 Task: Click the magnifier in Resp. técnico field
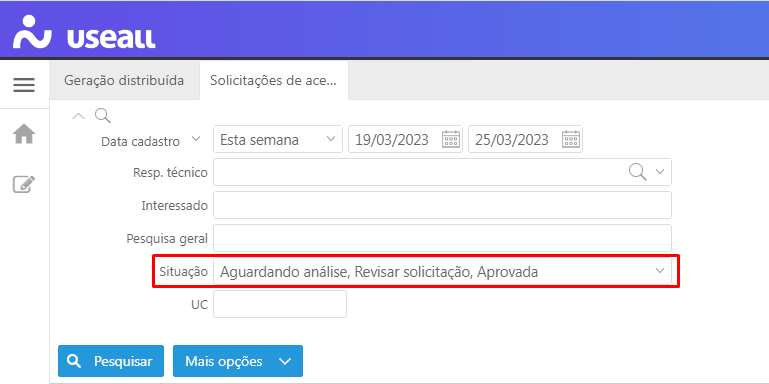(637, 172)
